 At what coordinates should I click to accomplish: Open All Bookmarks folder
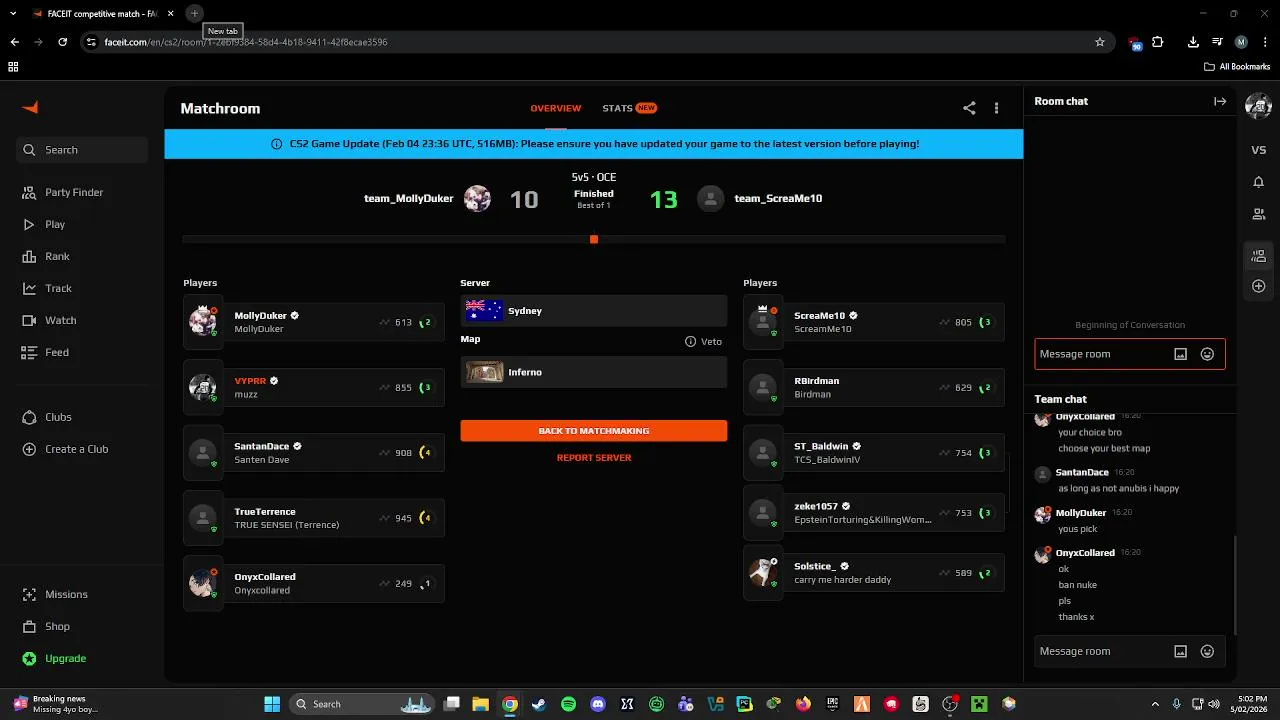tap(1237, 67)
